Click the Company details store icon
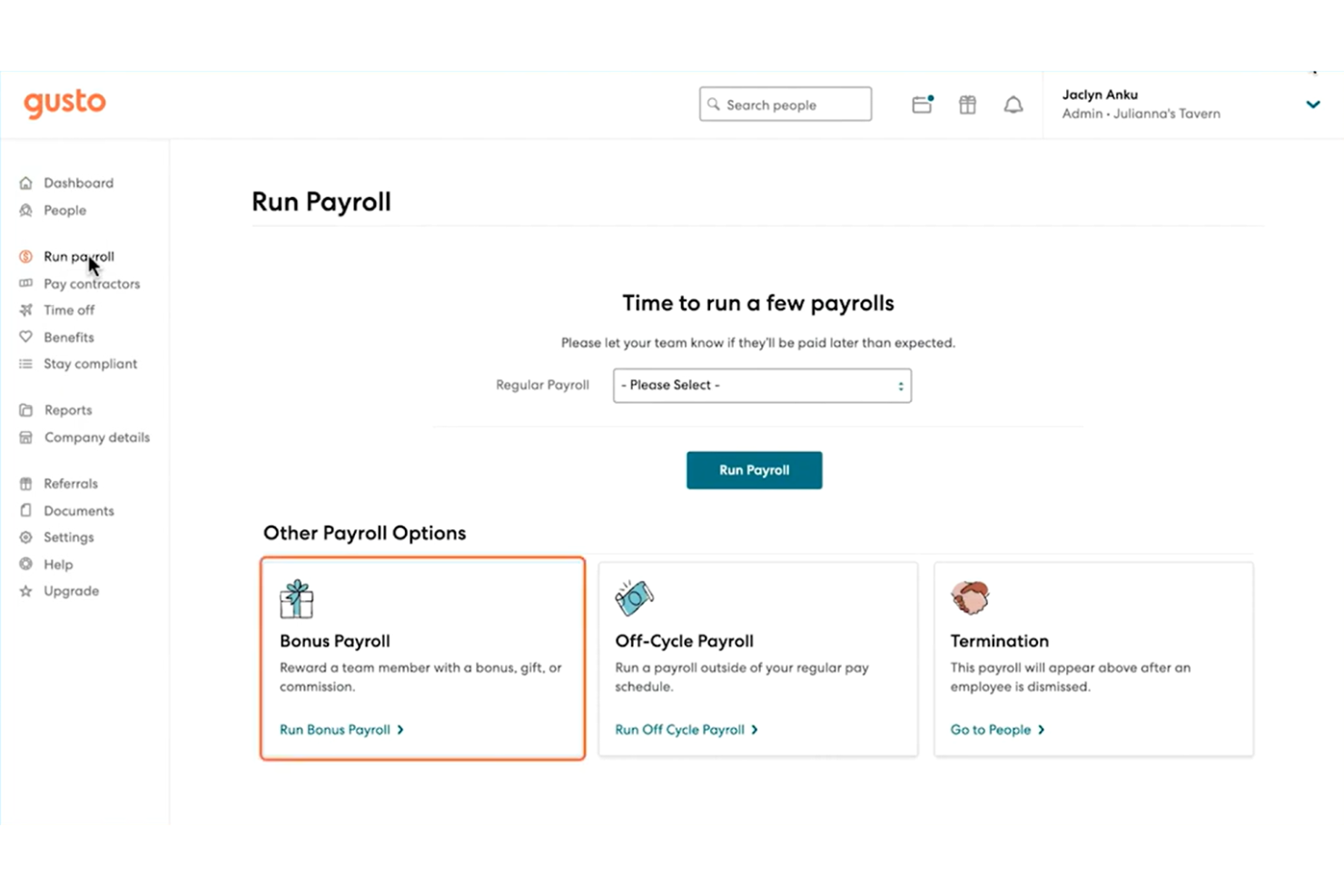This screenshot has width=1344, height=896. click(25, 438)
